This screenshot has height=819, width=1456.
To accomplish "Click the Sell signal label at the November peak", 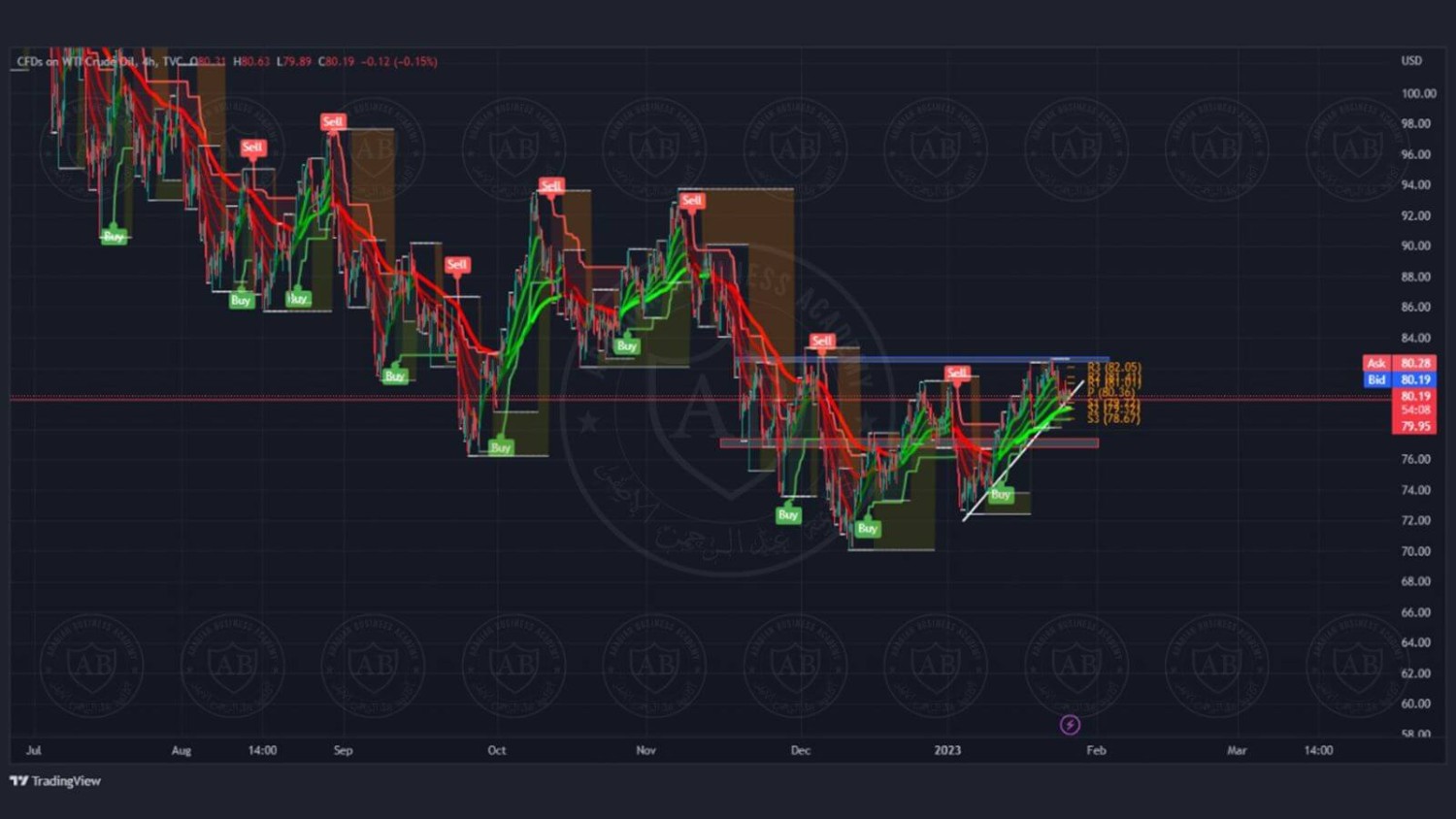I will click(x=692, y=201).
